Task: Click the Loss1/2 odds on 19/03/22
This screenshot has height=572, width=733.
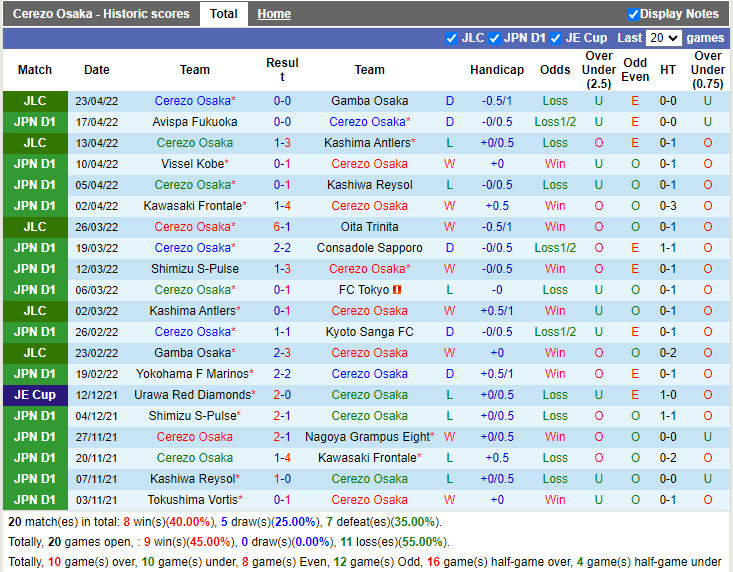Action: click(555, 248)
